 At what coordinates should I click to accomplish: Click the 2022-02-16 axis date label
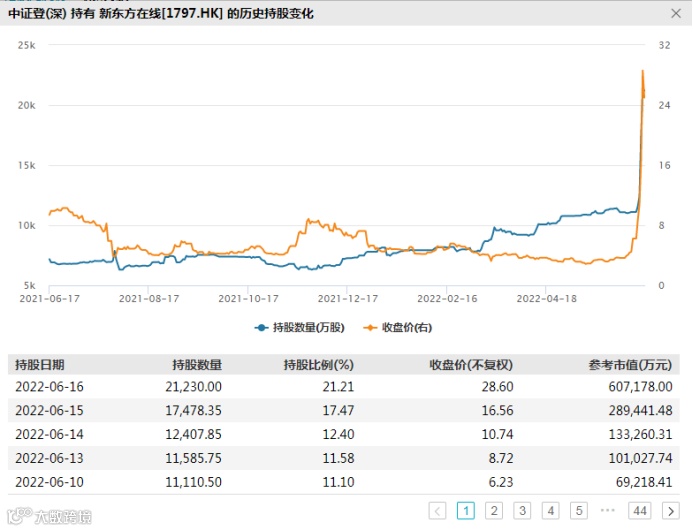447,299
